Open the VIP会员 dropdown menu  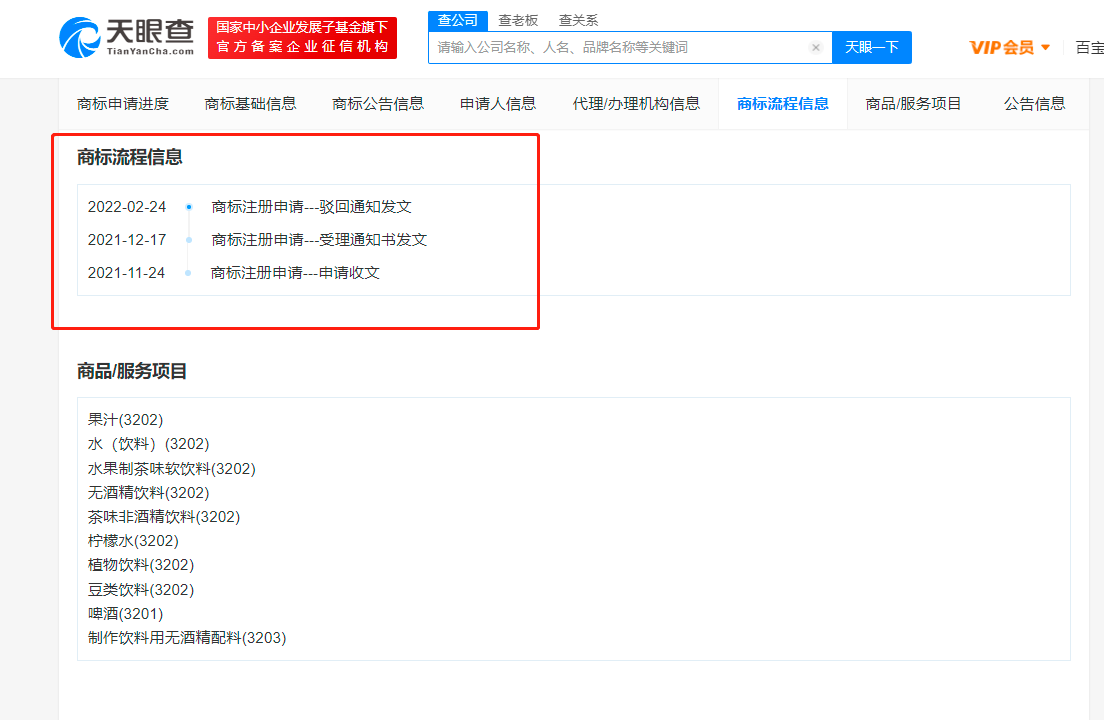click(1009, 47)
